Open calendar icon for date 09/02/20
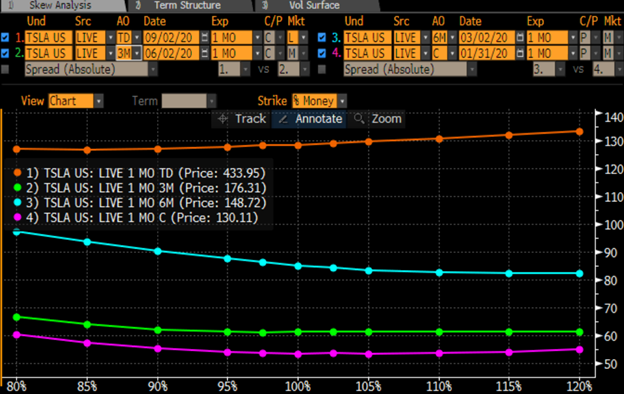This screenshot has width=624, height=394. pos(205,37)
